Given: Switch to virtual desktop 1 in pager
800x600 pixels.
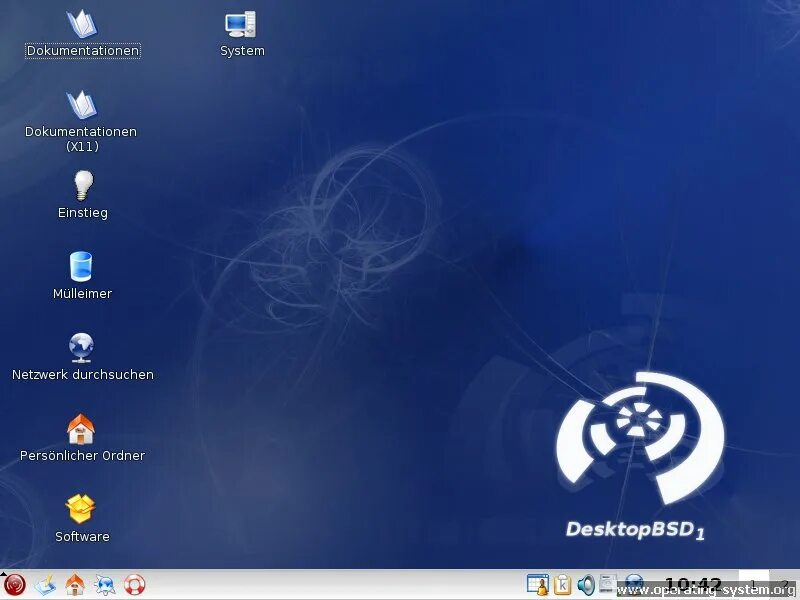Looking at the screenshot, I should click(x=753, y=584).
